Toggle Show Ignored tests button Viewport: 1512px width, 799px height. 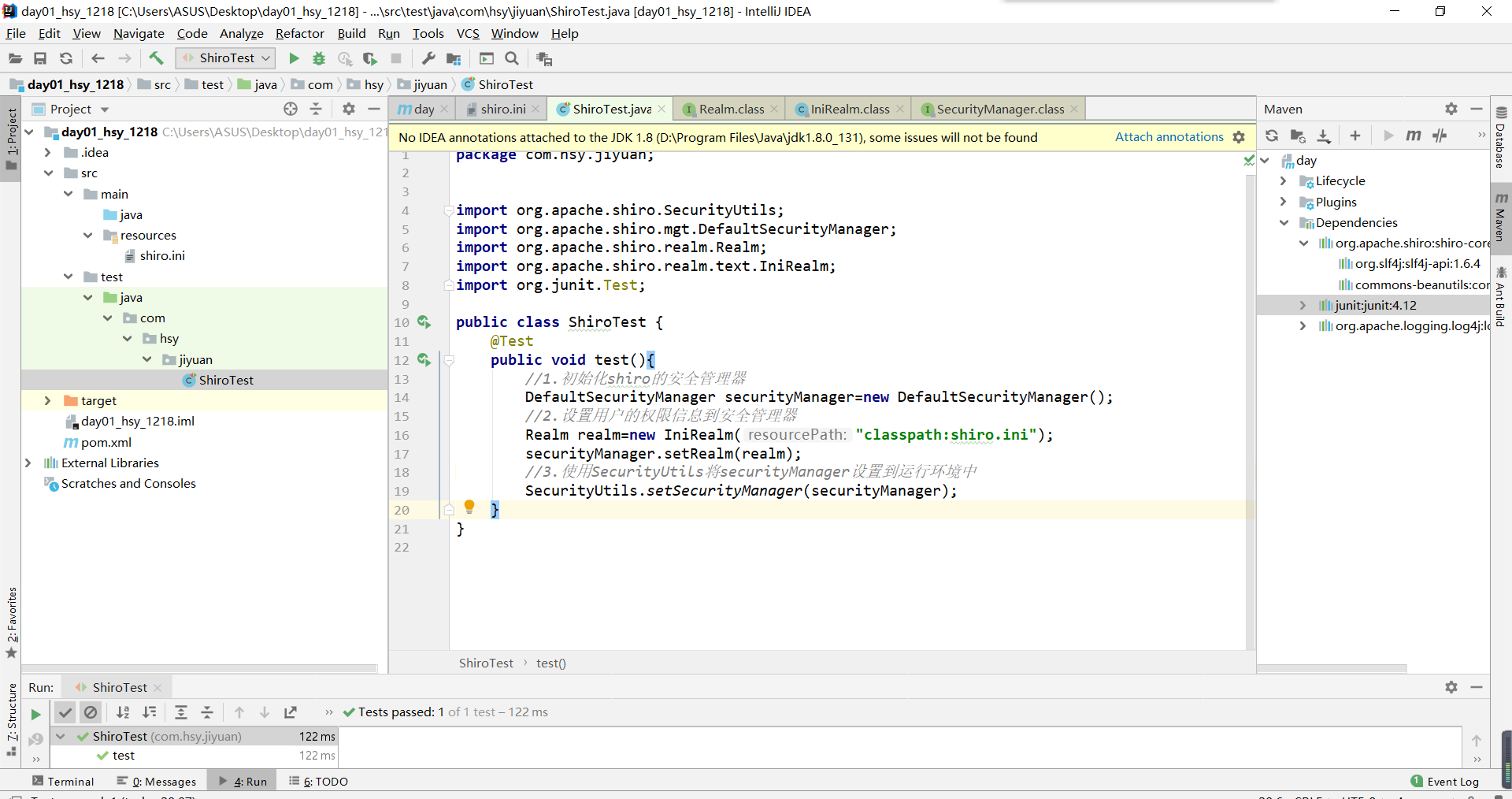91,712
